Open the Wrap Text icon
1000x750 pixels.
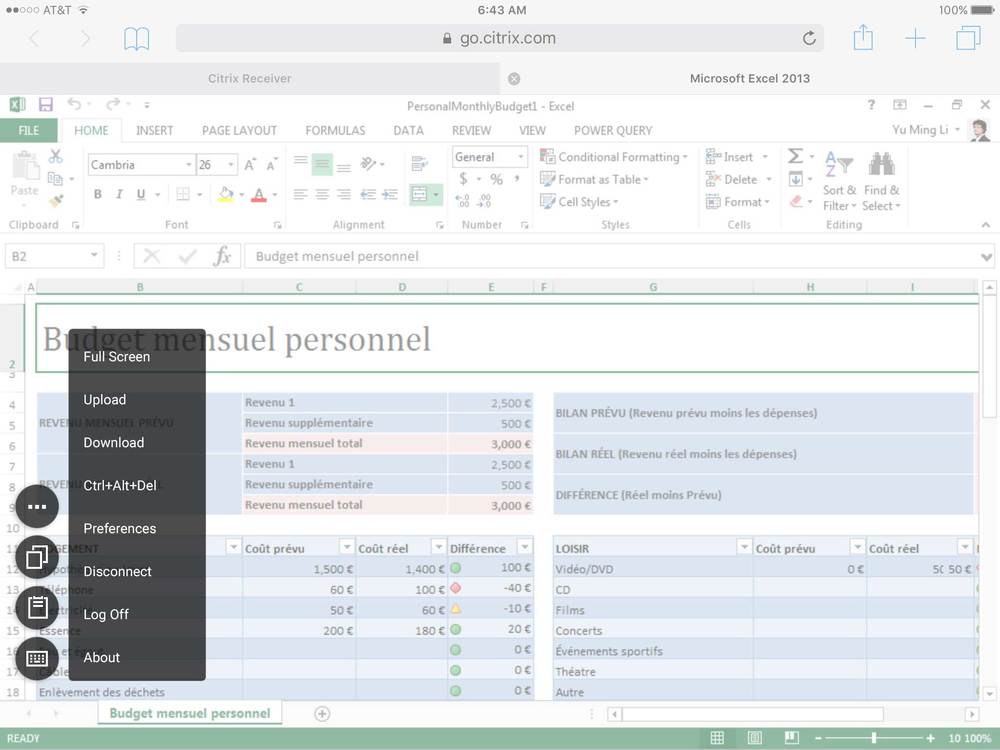pyautogui.click(x=417, y=163)
